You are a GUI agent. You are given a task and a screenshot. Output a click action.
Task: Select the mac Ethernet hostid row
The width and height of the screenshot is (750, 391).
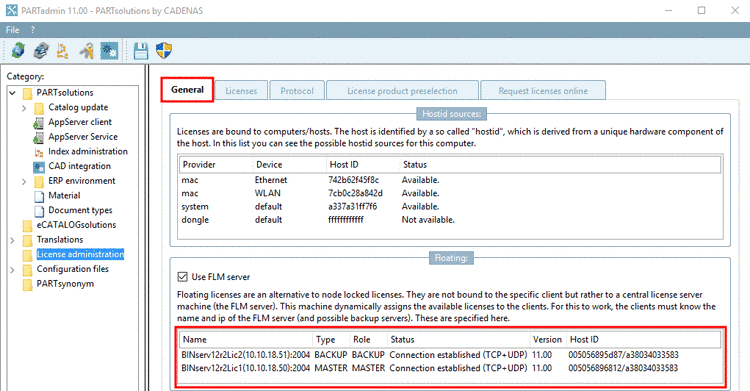tap(450, 180)
